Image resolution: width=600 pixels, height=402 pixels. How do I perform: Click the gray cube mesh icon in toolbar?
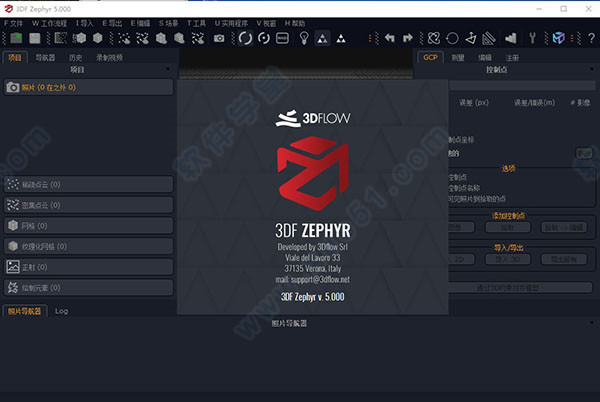[98, 38]
